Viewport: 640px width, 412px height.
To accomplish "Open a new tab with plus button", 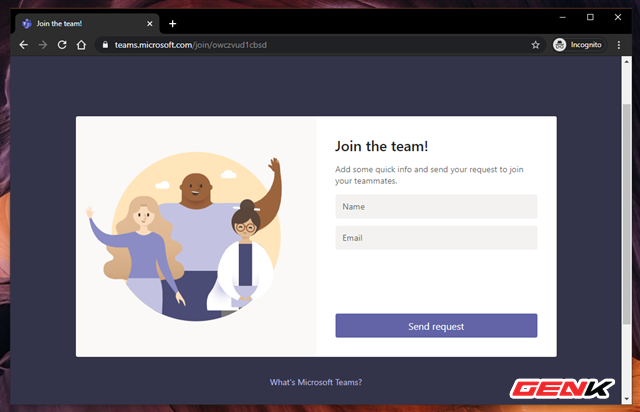I will [172, 23].
